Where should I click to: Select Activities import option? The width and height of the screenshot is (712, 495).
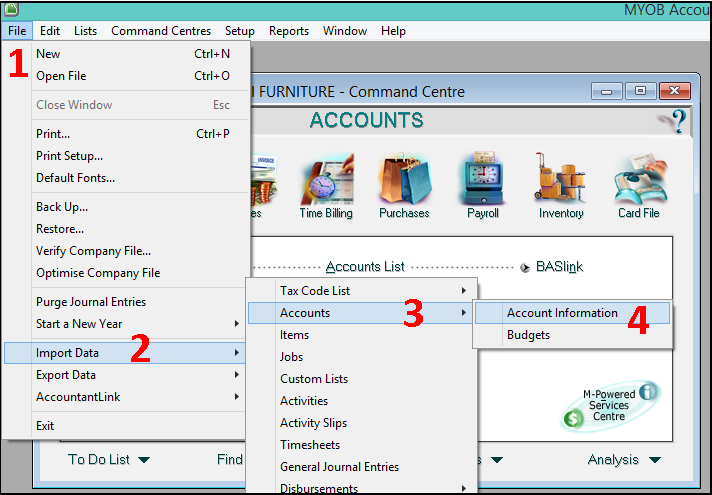(361, 401)
